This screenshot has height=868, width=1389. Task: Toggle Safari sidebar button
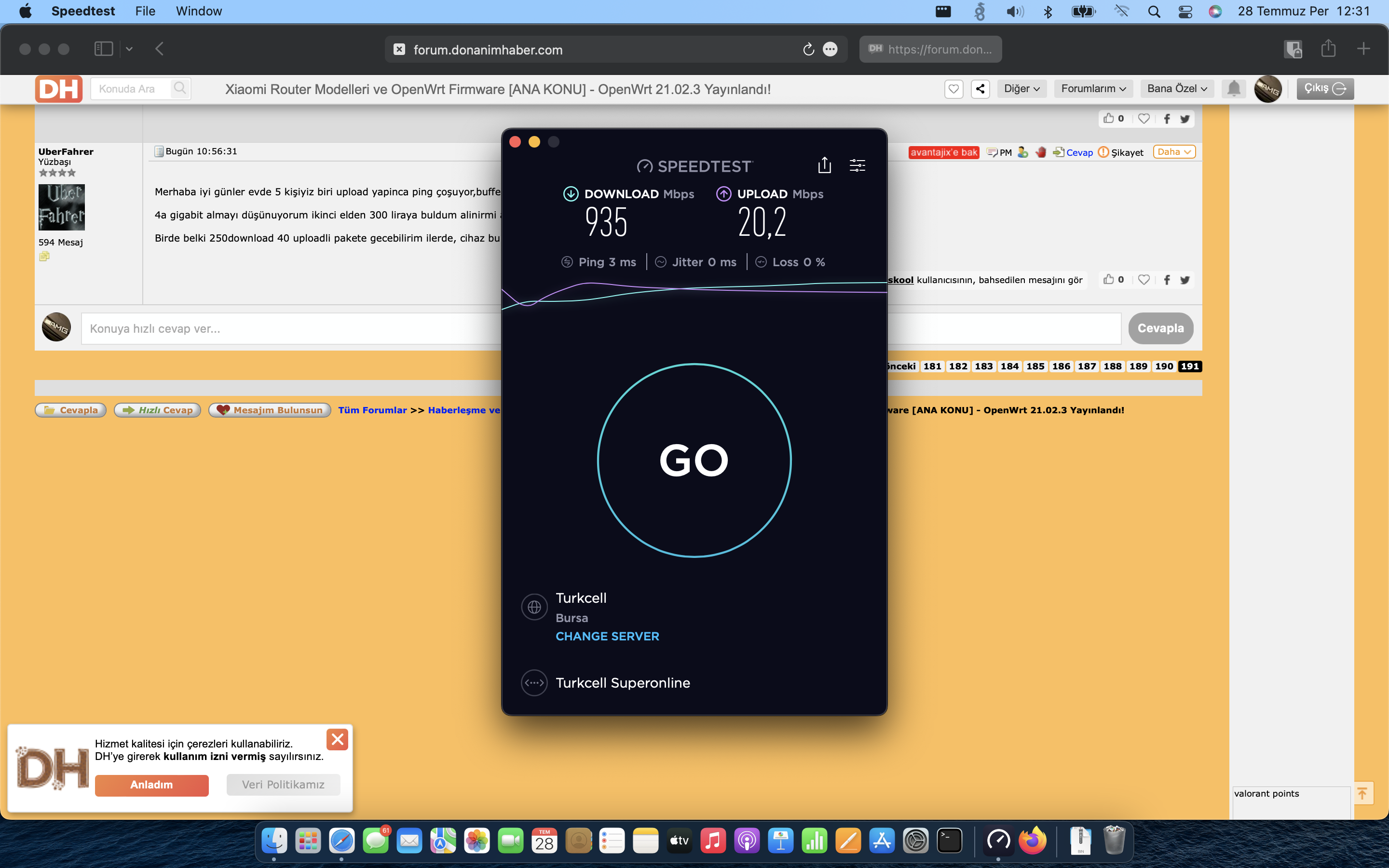[x=103, y=49]
